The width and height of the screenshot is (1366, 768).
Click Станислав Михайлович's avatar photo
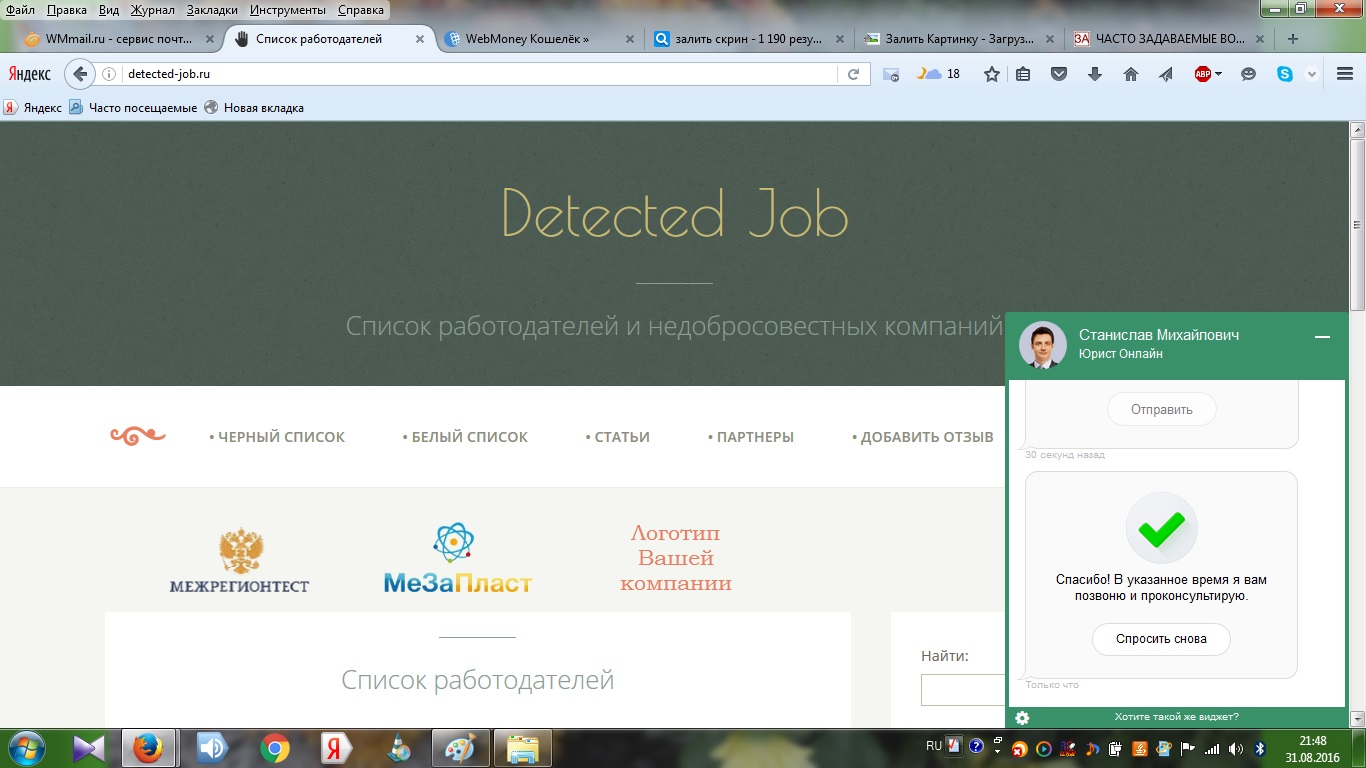[1043, 345]
